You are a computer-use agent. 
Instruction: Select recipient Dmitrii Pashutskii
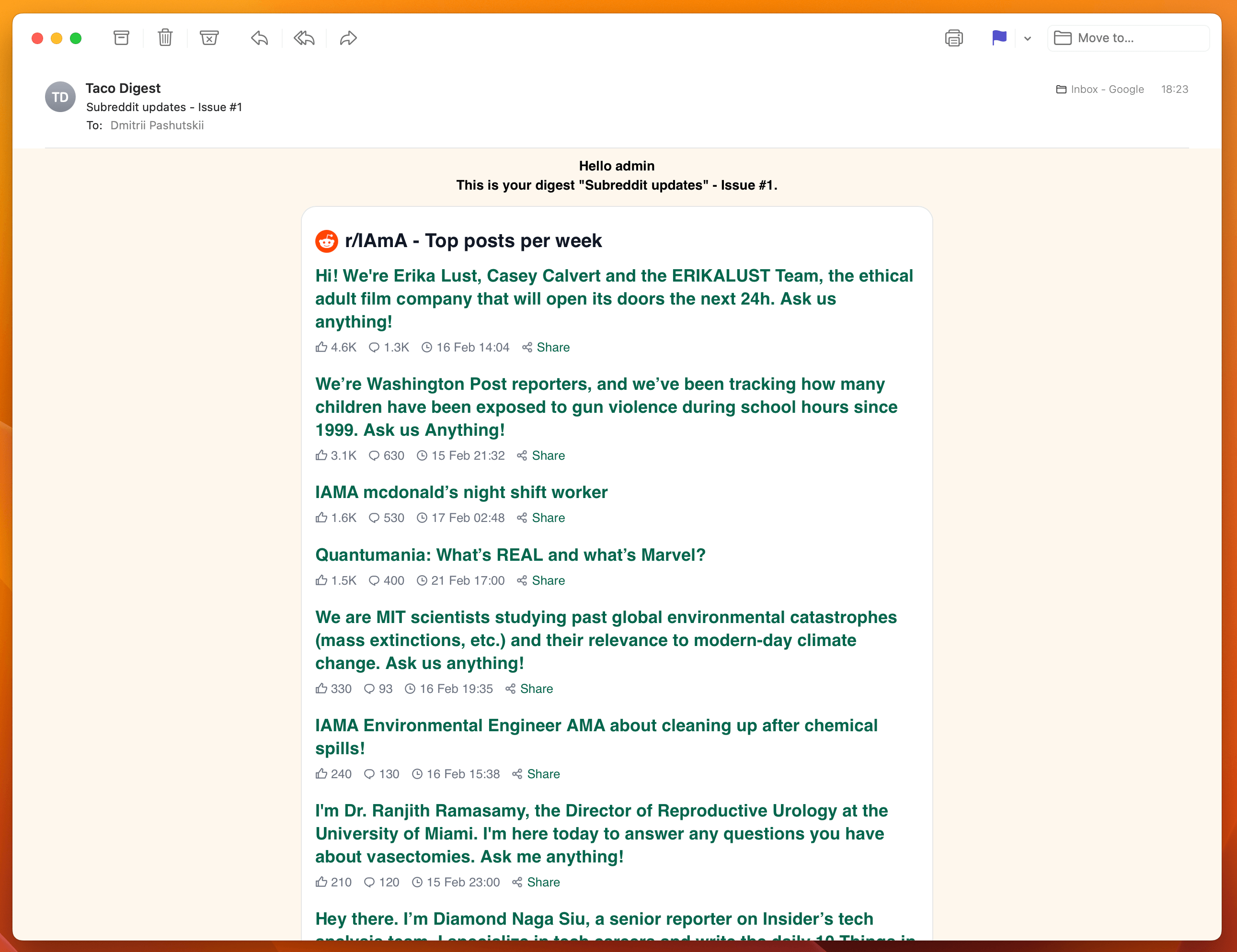157,125
